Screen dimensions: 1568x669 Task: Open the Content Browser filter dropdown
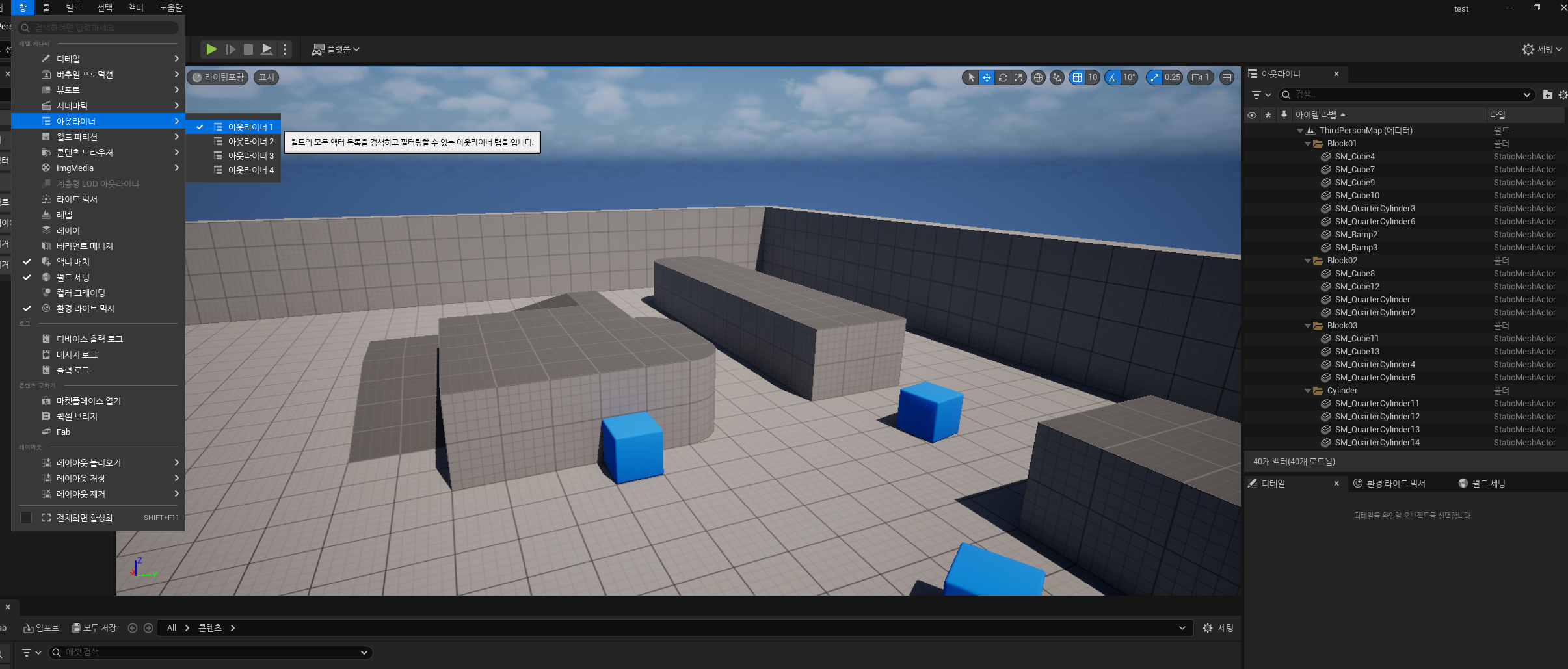click(31, 653)
